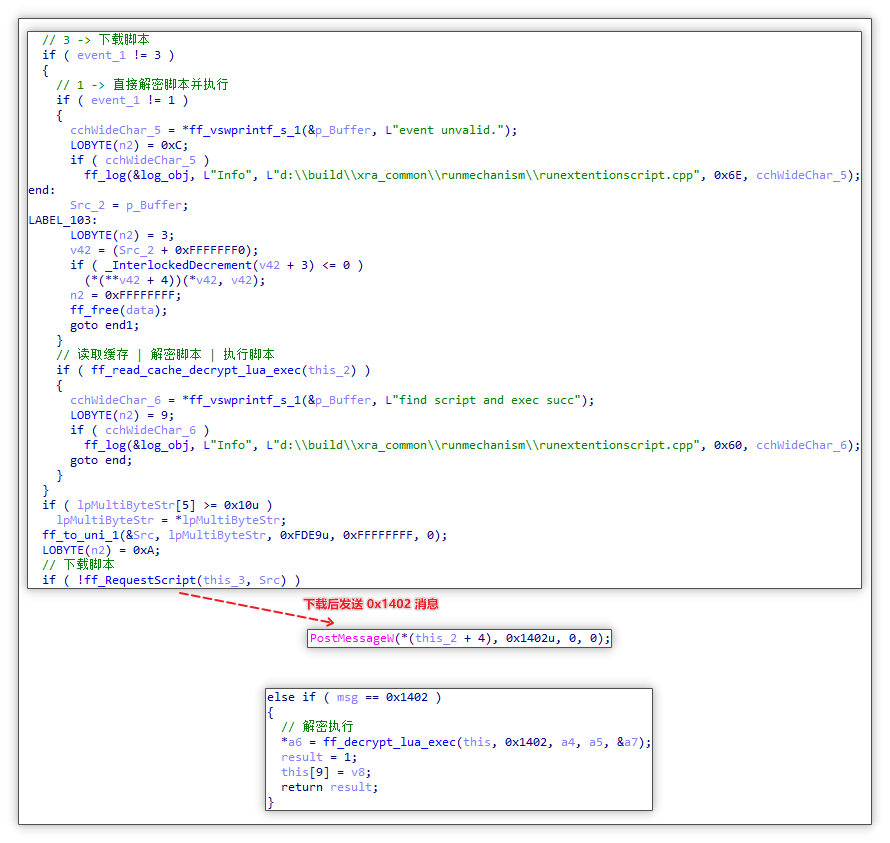Viewport: 890px width, 843px height.
Task: Click ff_read_cache_decrypt_lua_exec function name
Action: pos(197,370)
